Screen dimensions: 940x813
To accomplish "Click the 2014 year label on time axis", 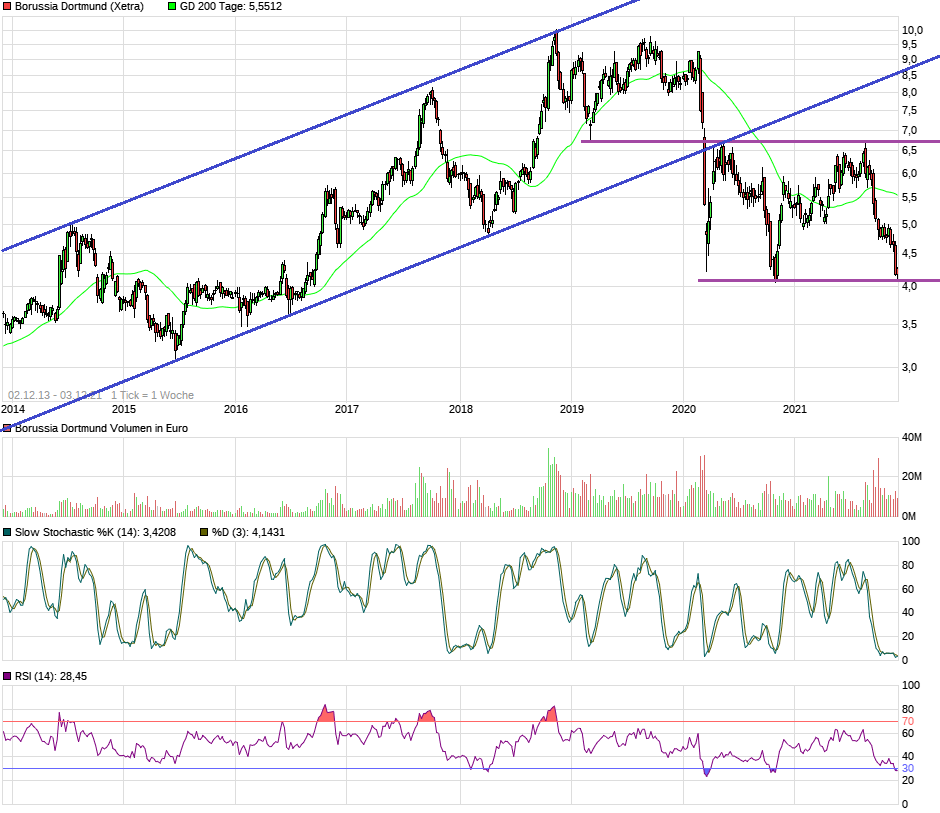I will pos(13,409).
